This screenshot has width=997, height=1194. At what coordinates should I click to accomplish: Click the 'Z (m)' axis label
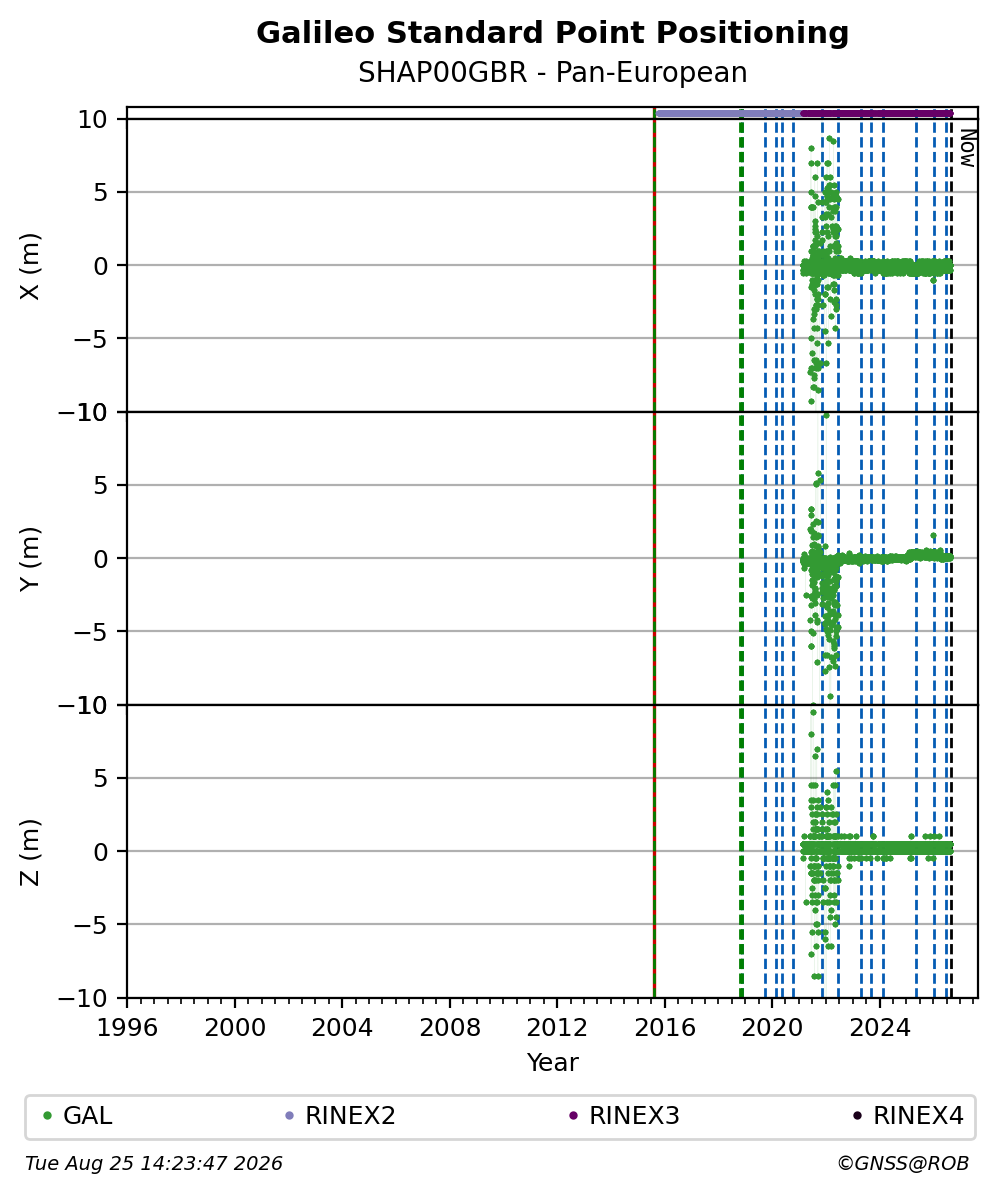coord(29,852)
